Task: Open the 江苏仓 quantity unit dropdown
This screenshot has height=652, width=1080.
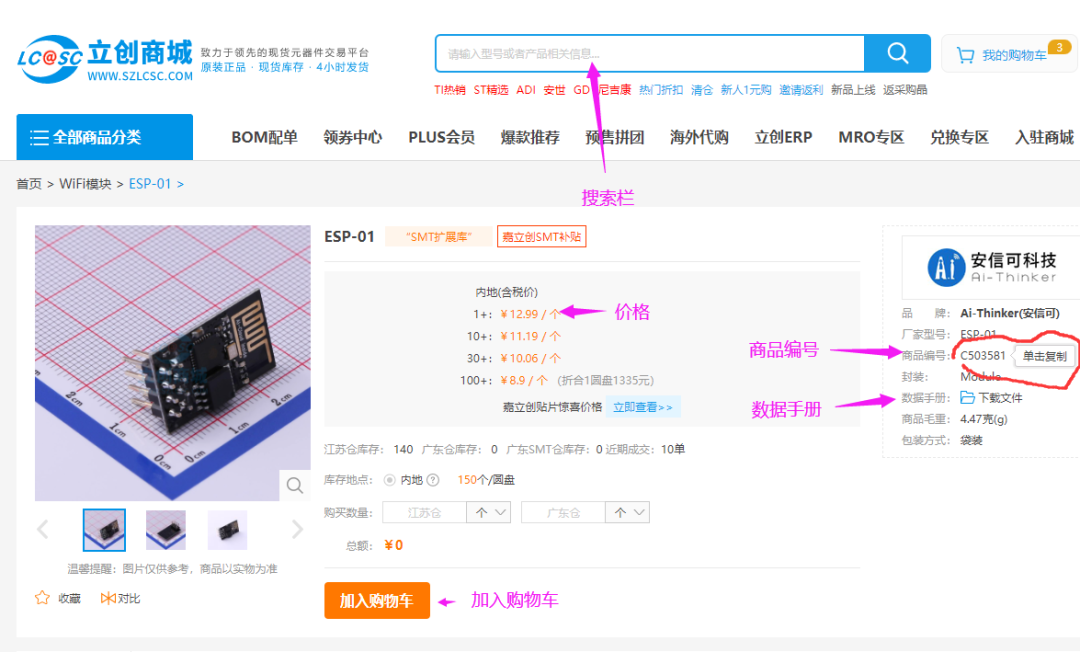Action: (x=489, y=512)
